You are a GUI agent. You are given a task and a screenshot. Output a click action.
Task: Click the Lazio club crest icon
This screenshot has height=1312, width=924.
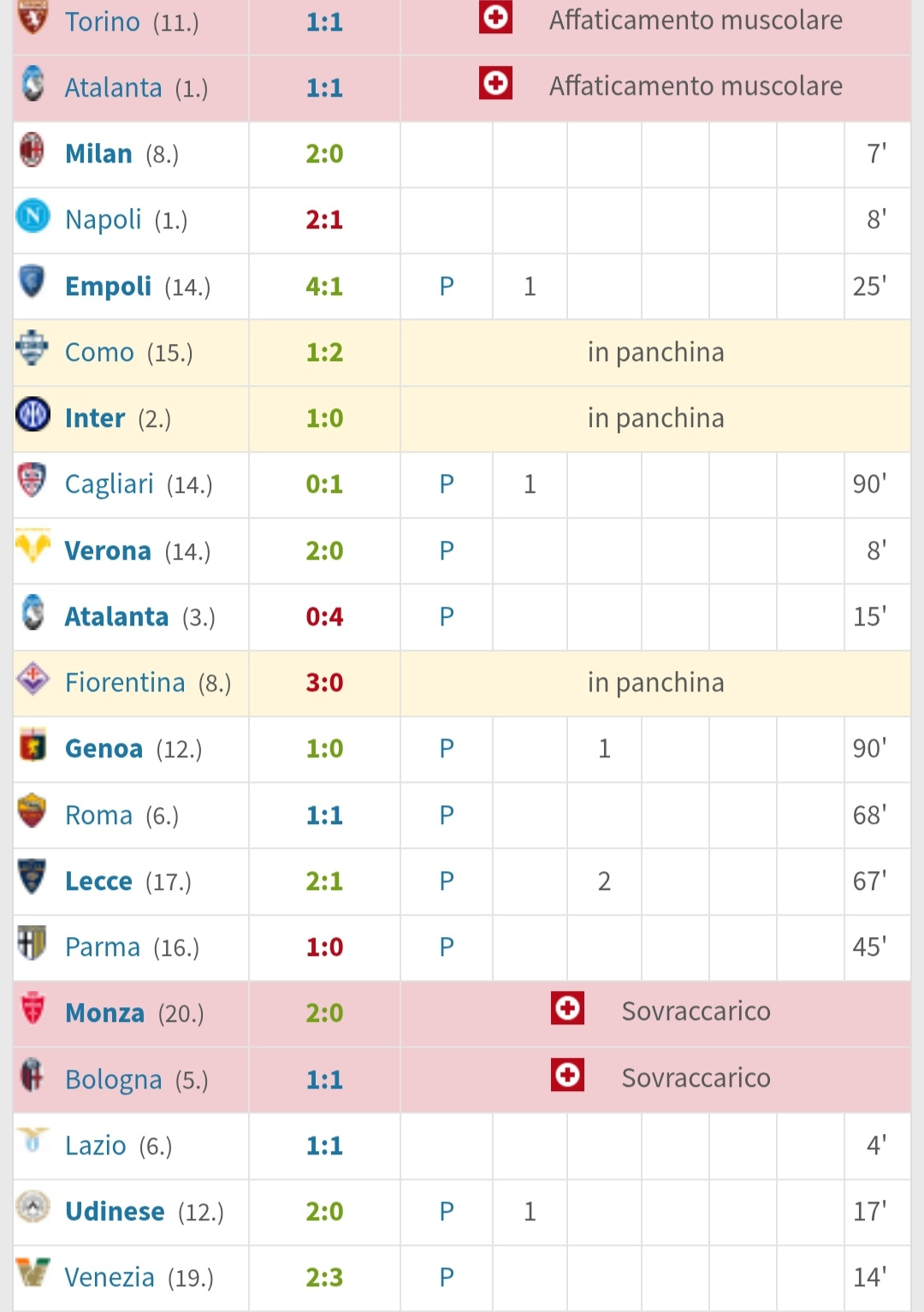33,1142
